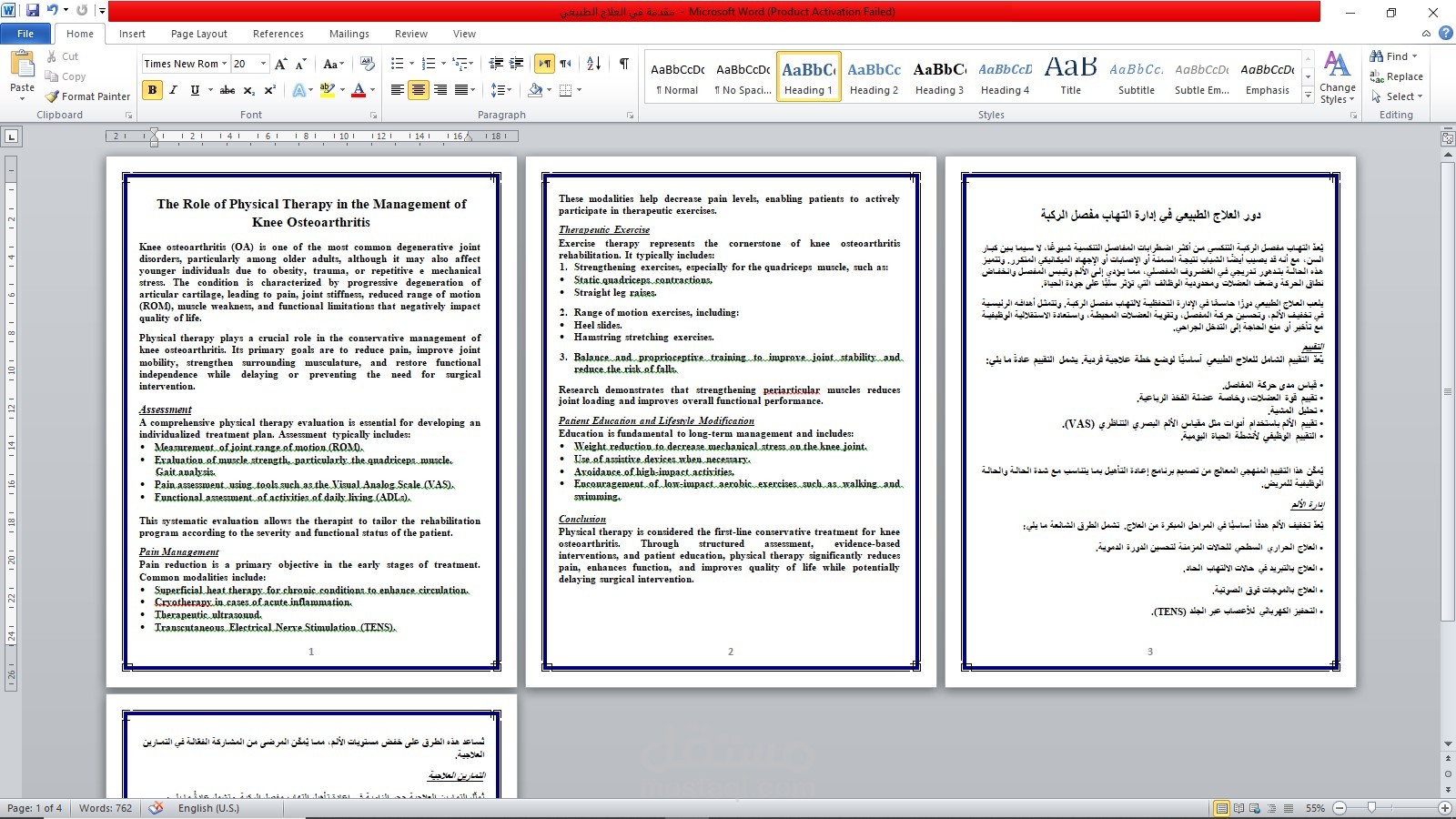Align the text to the left
Screen dimensions: 1456x819
click(398, 90)
